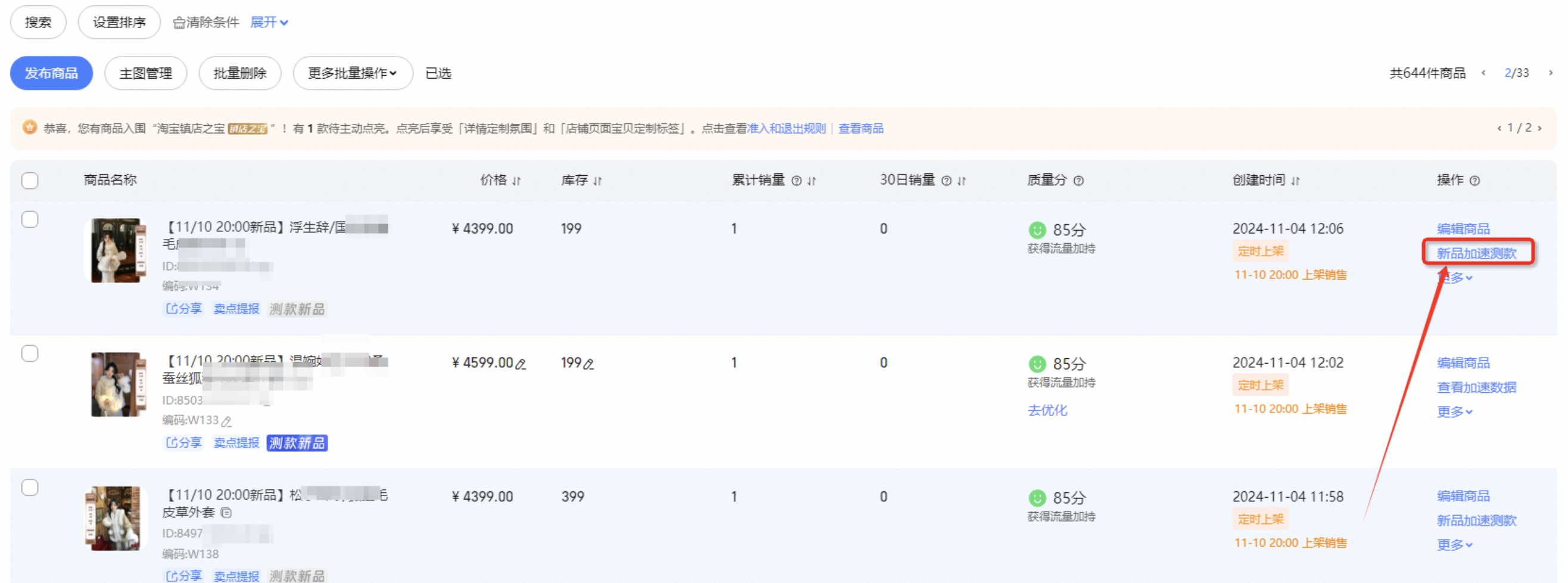Click 编辑商品 for W133 product
Image resolution: width=1568 pixels, height=583 pixels.
point(1463,363)
